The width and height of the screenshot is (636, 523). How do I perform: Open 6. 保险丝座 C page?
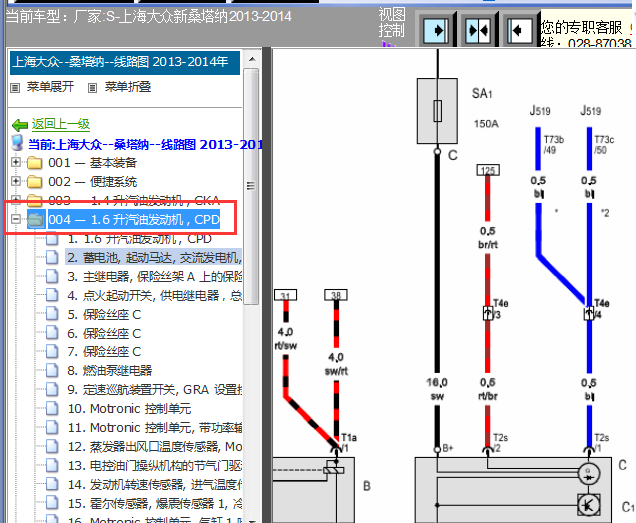coord(104,333)
